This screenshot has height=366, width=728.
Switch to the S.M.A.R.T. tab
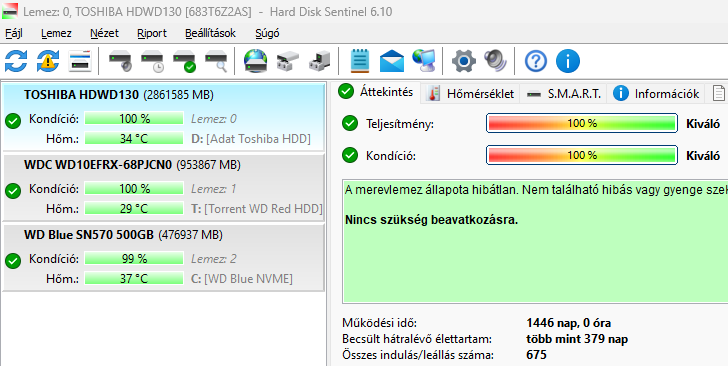[x=564, y=94]
